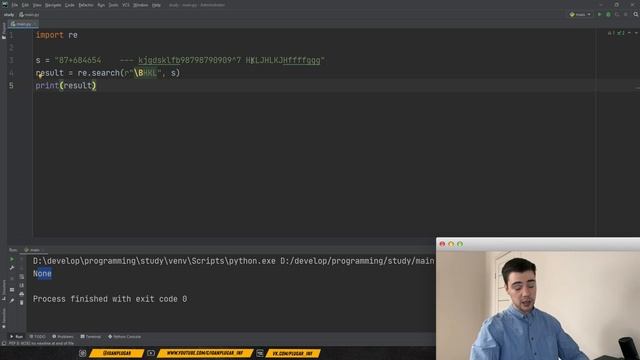Open the Code menu

click(x=70, y=5)
